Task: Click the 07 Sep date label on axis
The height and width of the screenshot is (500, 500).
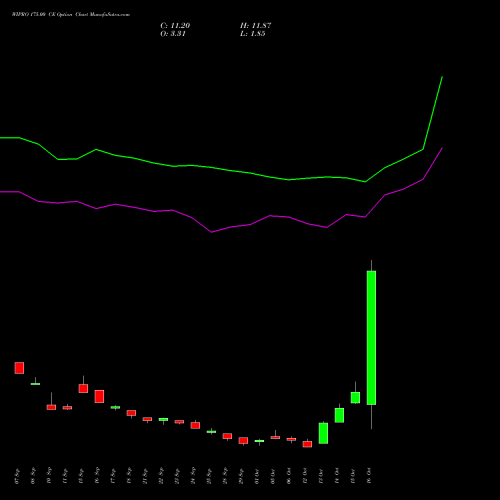Action: click(x=17, y=476)
